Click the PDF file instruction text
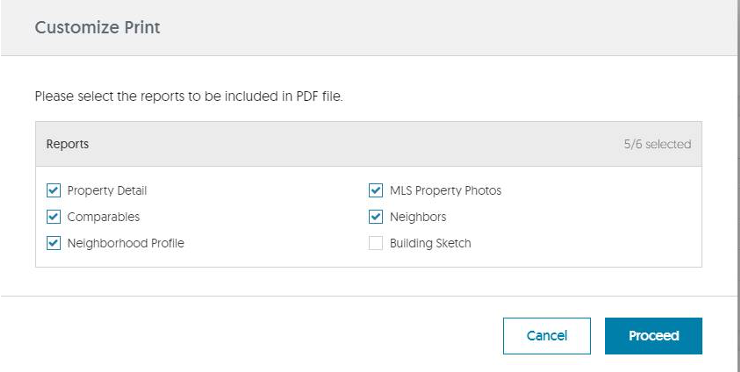This screenshot has width=740, height=372. (189, 96)
